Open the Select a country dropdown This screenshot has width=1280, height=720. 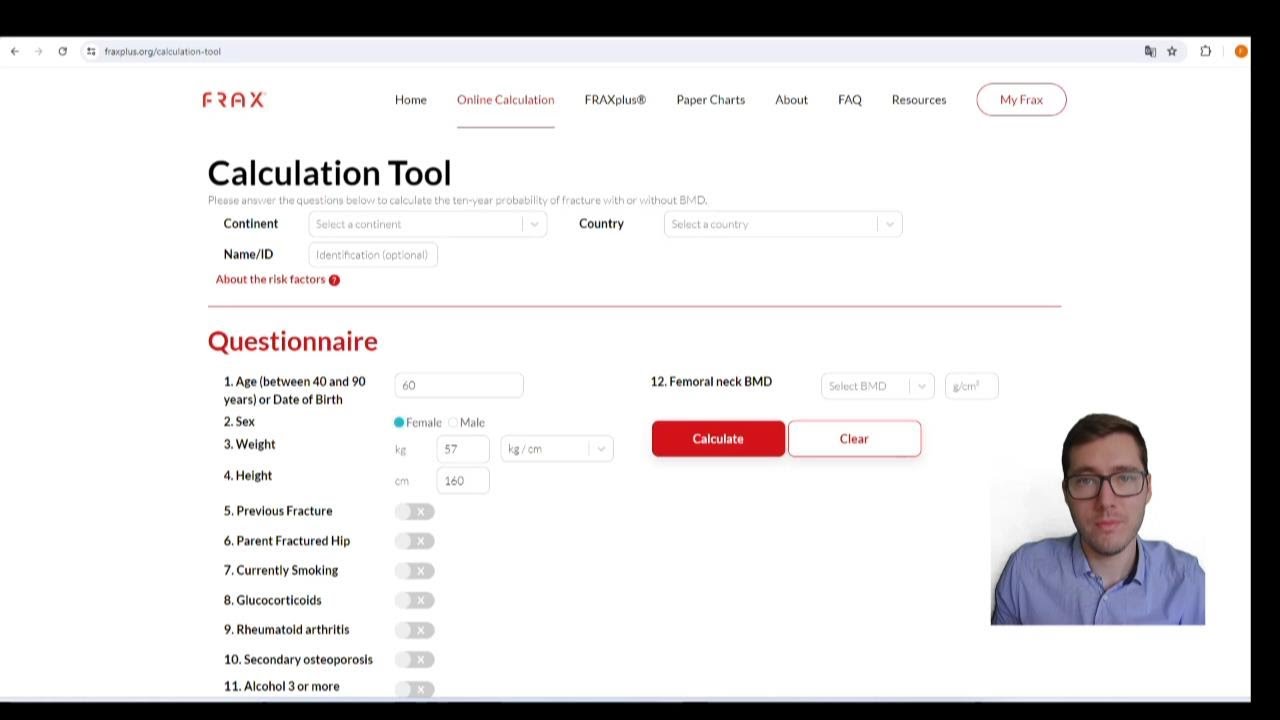point(783,224)
